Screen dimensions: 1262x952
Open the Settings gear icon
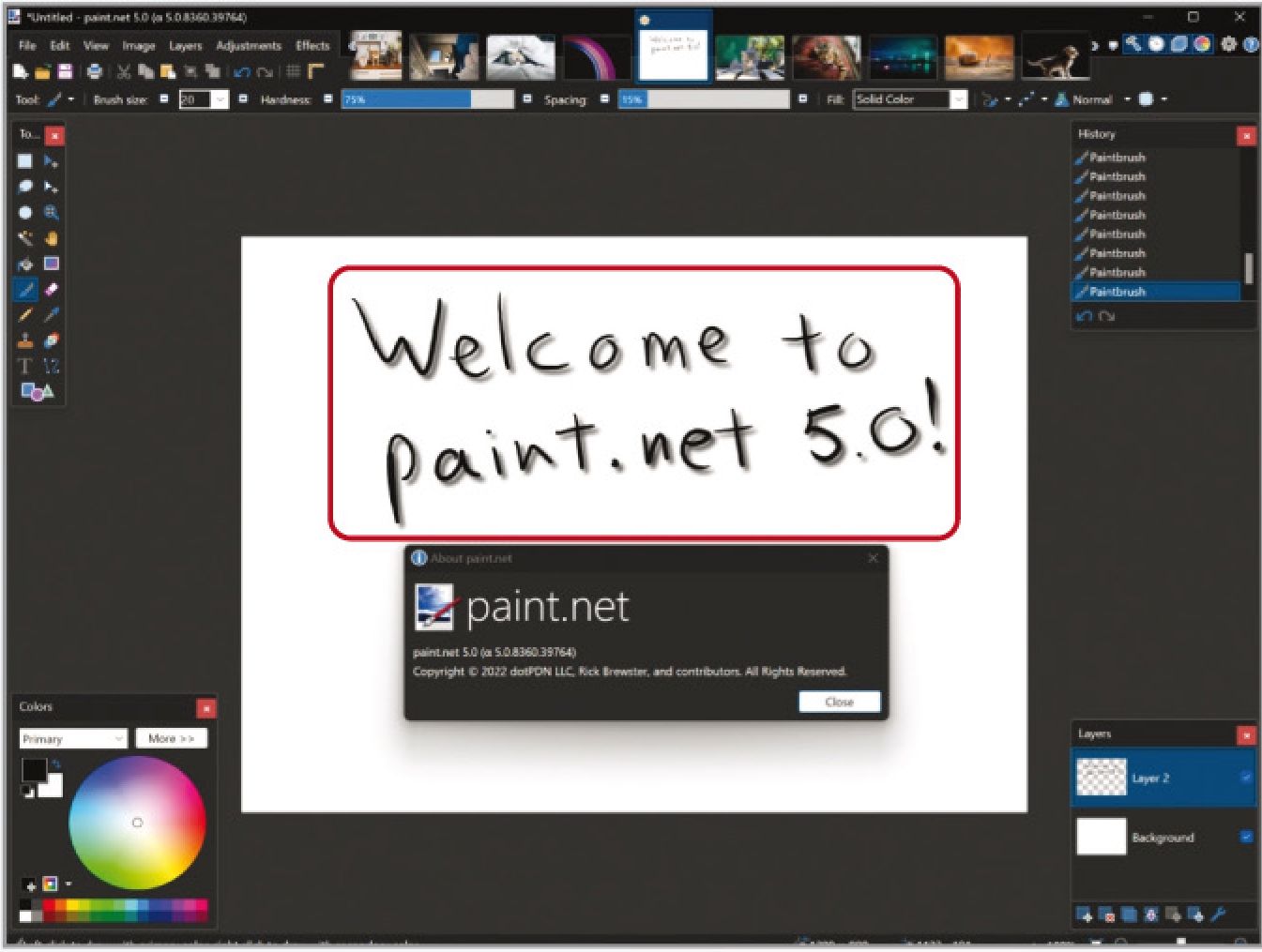click(1228, 44)
